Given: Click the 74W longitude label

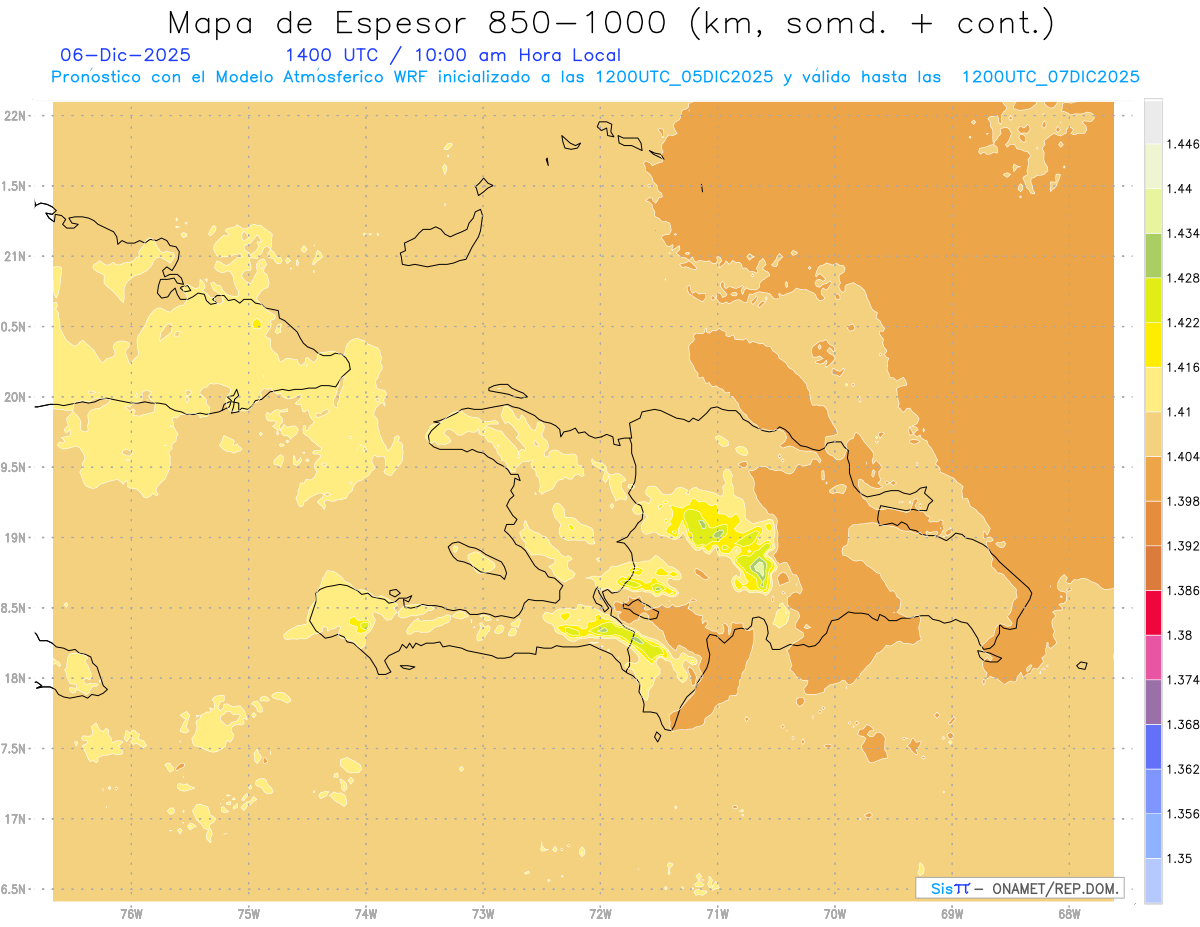Looking at the screenshot, I should (366, 913).
